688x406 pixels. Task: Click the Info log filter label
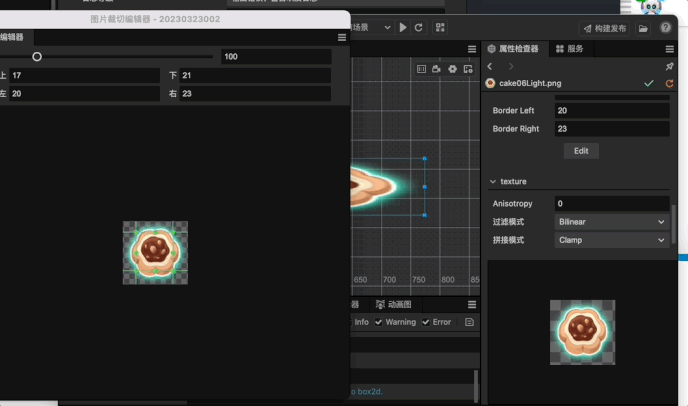pos(362,322)
